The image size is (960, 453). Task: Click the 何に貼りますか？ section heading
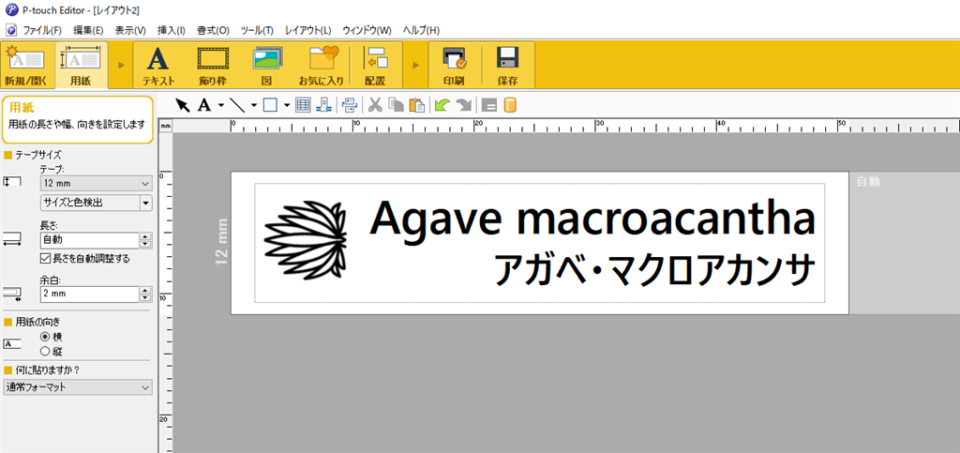click(48, 369)
